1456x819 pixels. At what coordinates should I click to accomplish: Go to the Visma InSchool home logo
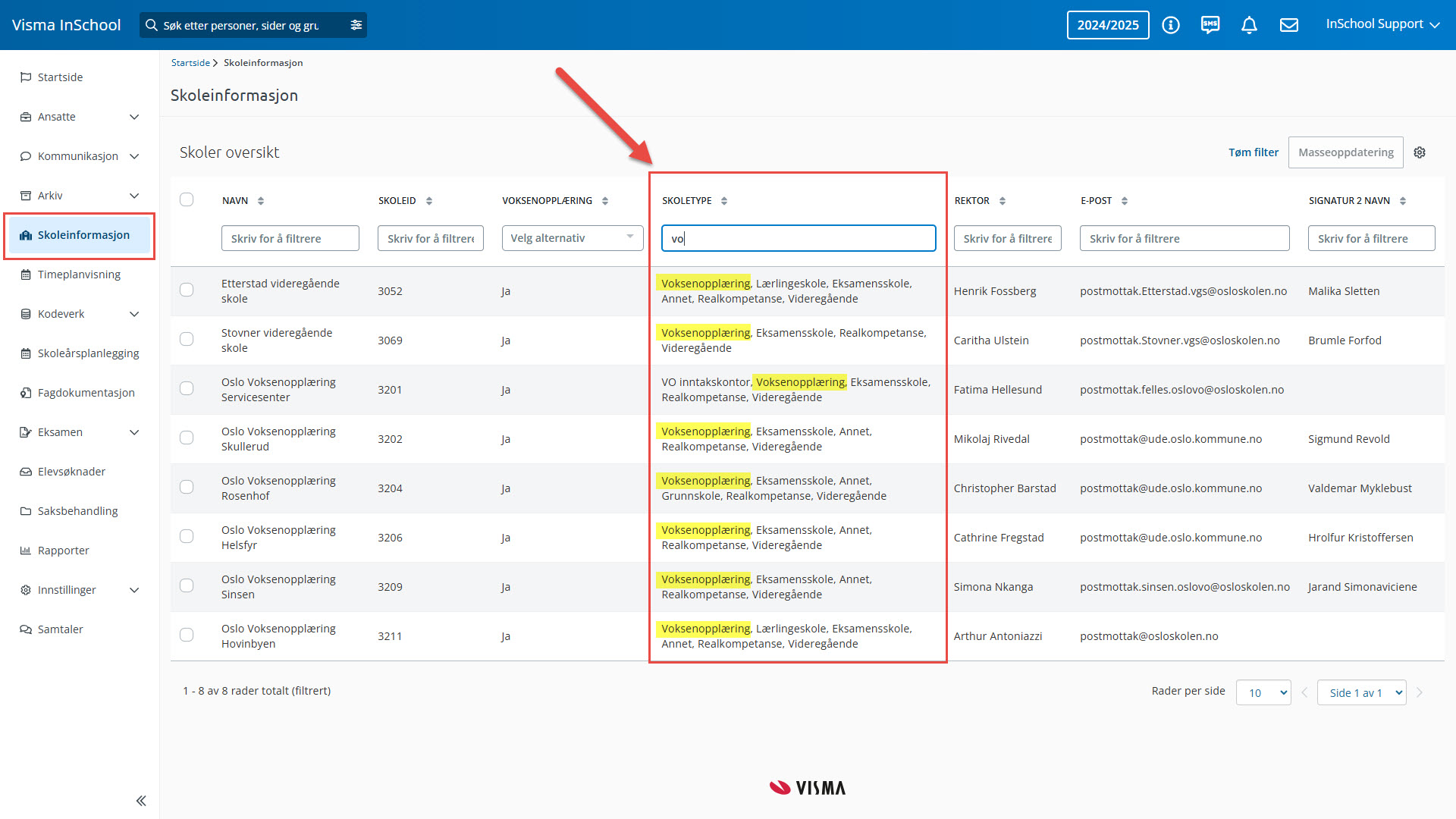(x=67, y=25)
